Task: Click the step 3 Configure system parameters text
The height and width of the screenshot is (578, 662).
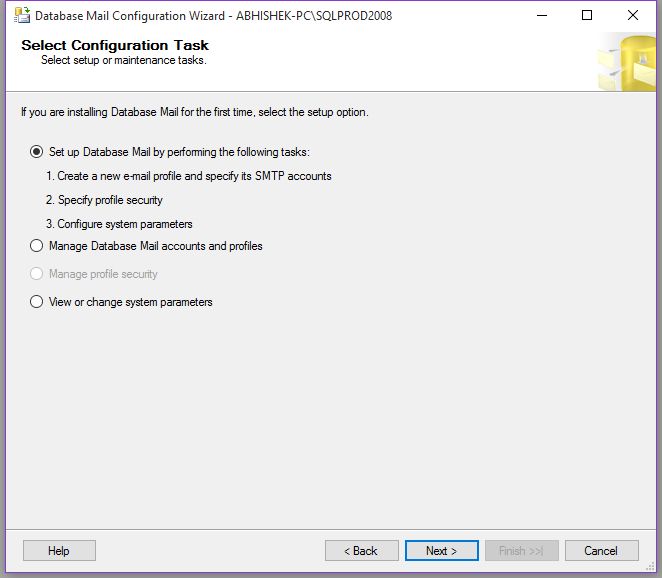Action: click(119, 224)
